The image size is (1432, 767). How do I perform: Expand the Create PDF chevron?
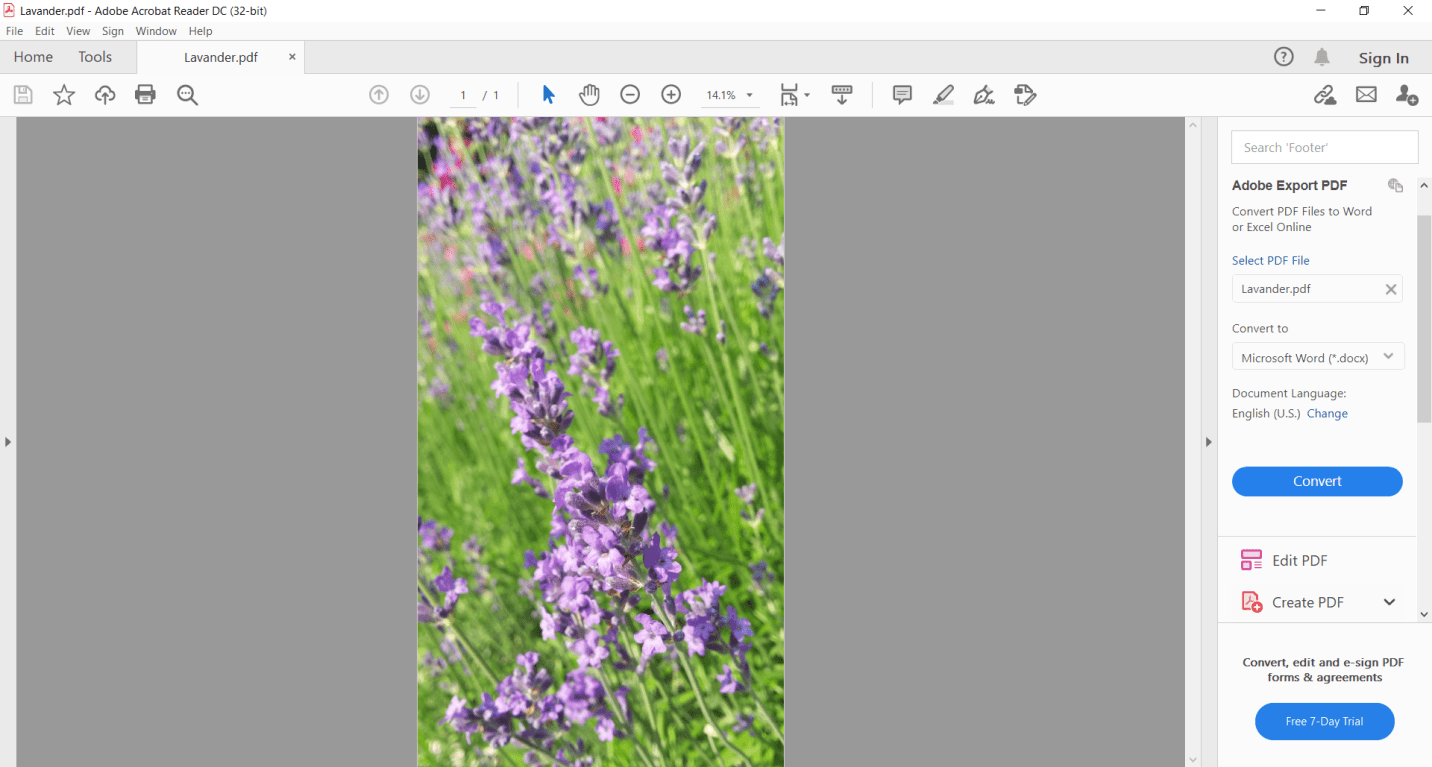tap(1389, 602)
